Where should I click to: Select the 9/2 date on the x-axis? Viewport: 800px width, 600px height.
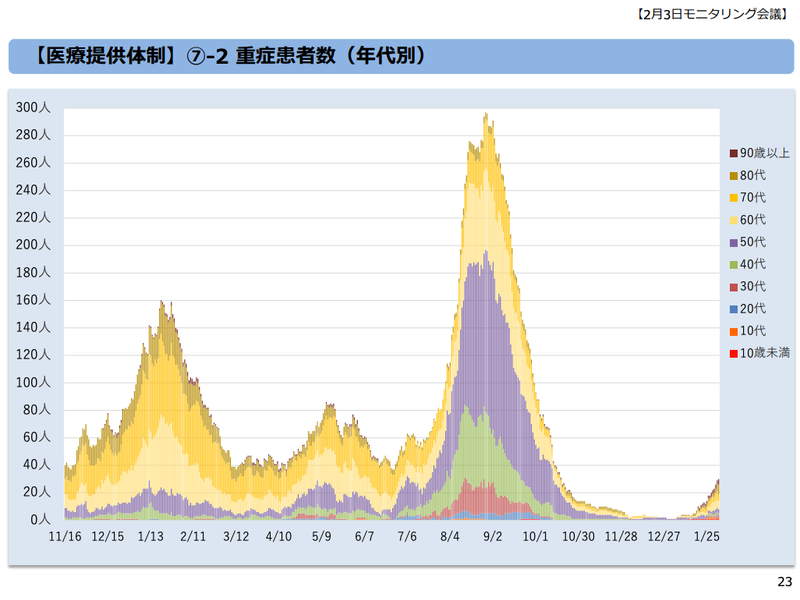[x=492, y=537]
